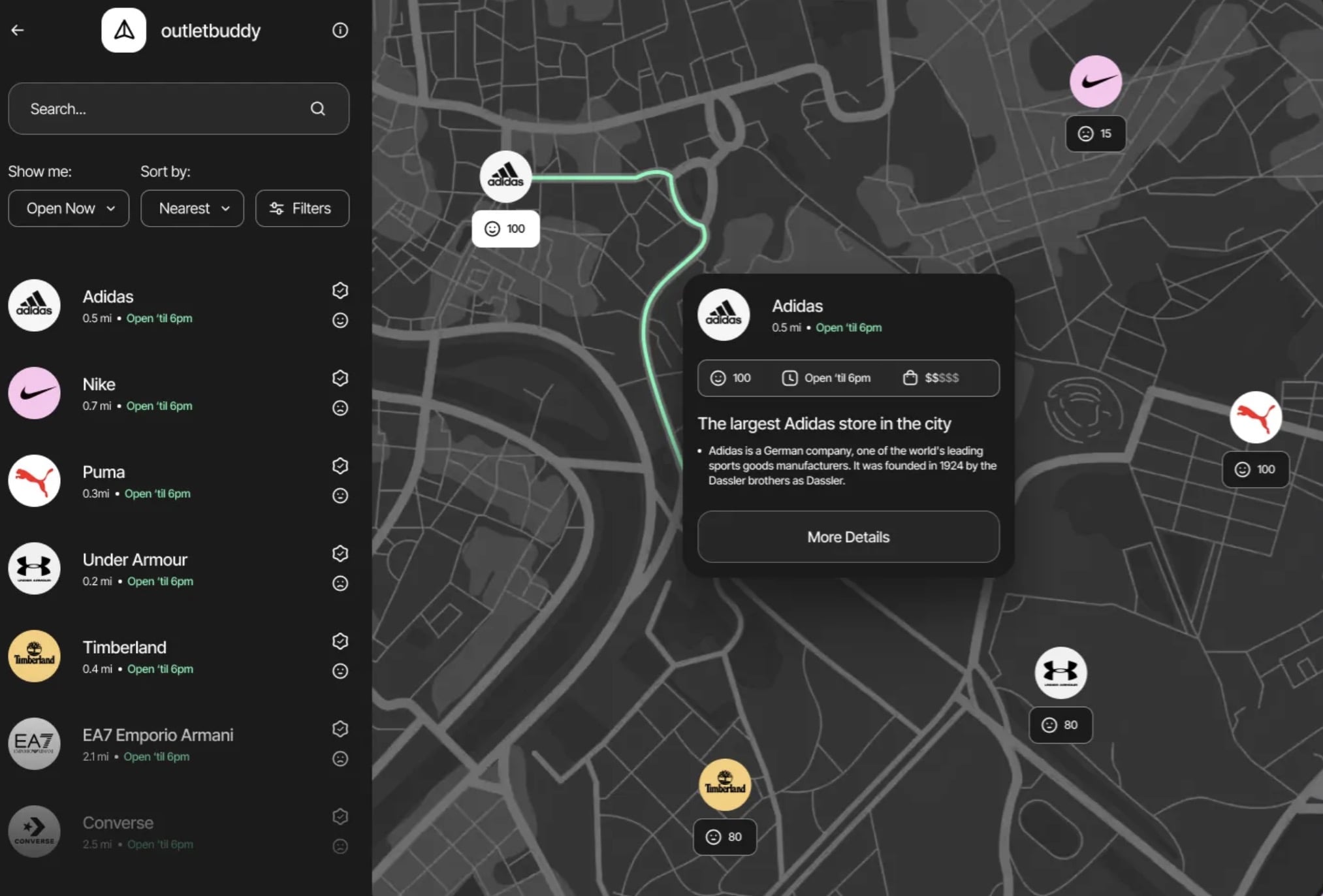Click the Under Armour map pin
The width and height of the screenshot is (1323, 896).
(1060, 673)
